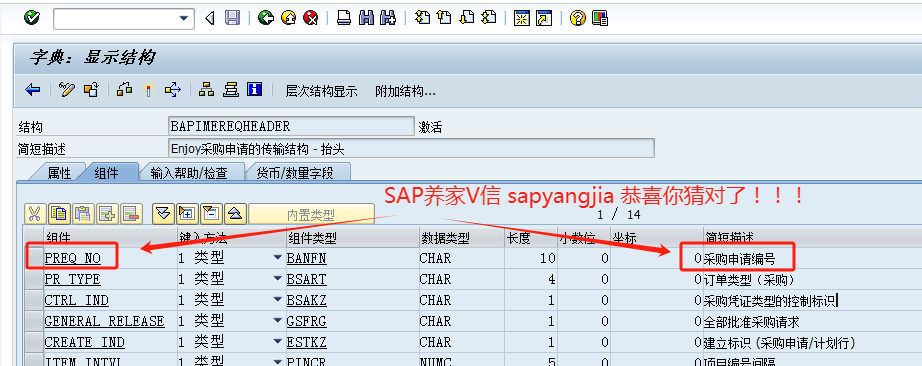Click the Save floppy disk icon

pyautogui.click(x=233, y=18)
